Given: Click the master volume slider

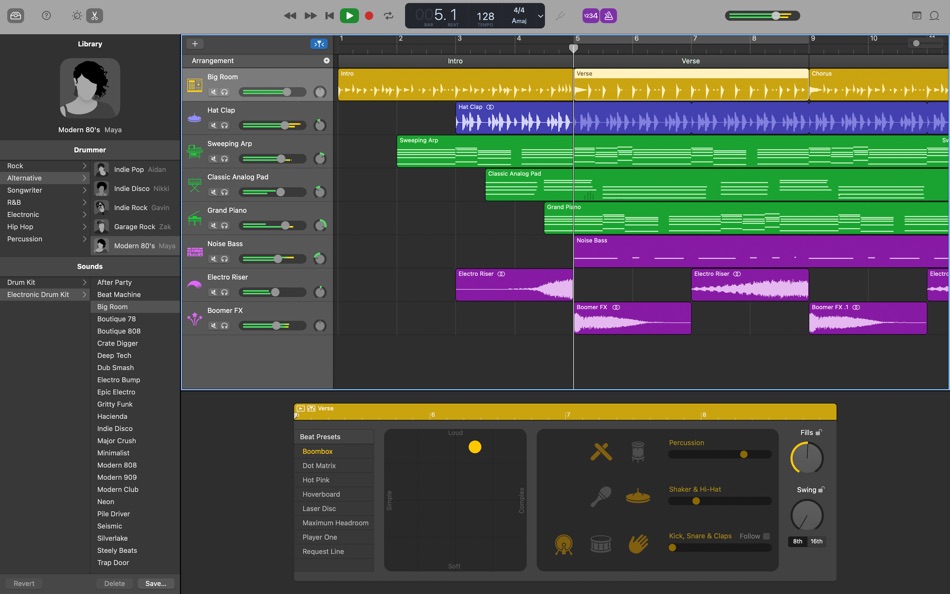Looking at the screenshot, I should [775, 15].
